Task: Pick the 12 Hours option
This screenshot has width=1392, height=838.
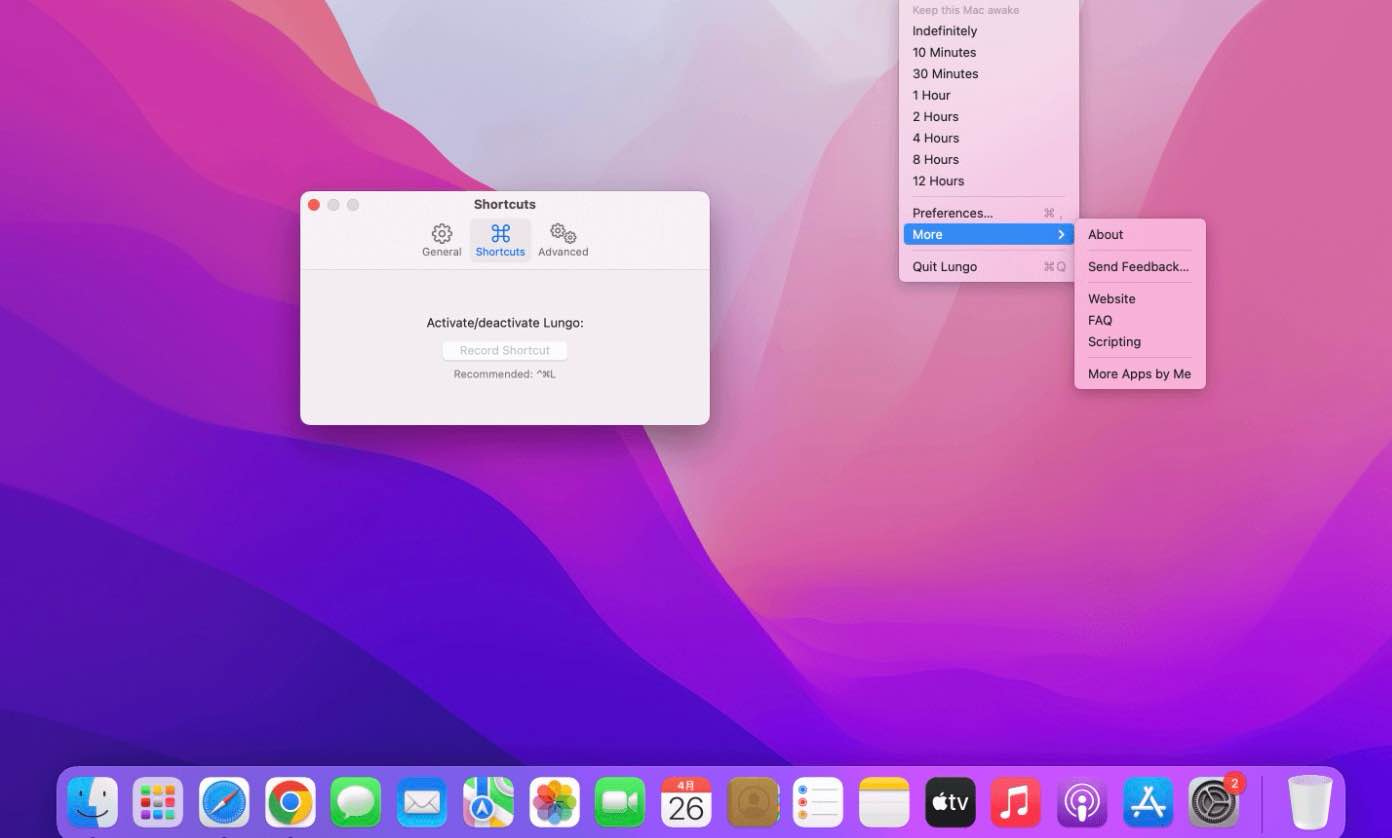Action: 938,181
